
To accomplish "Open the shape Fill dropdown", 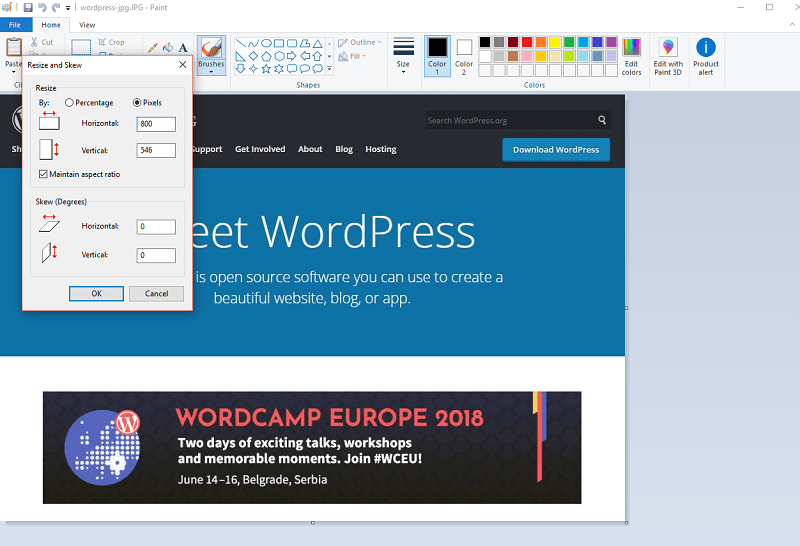I will coord(352,56).
